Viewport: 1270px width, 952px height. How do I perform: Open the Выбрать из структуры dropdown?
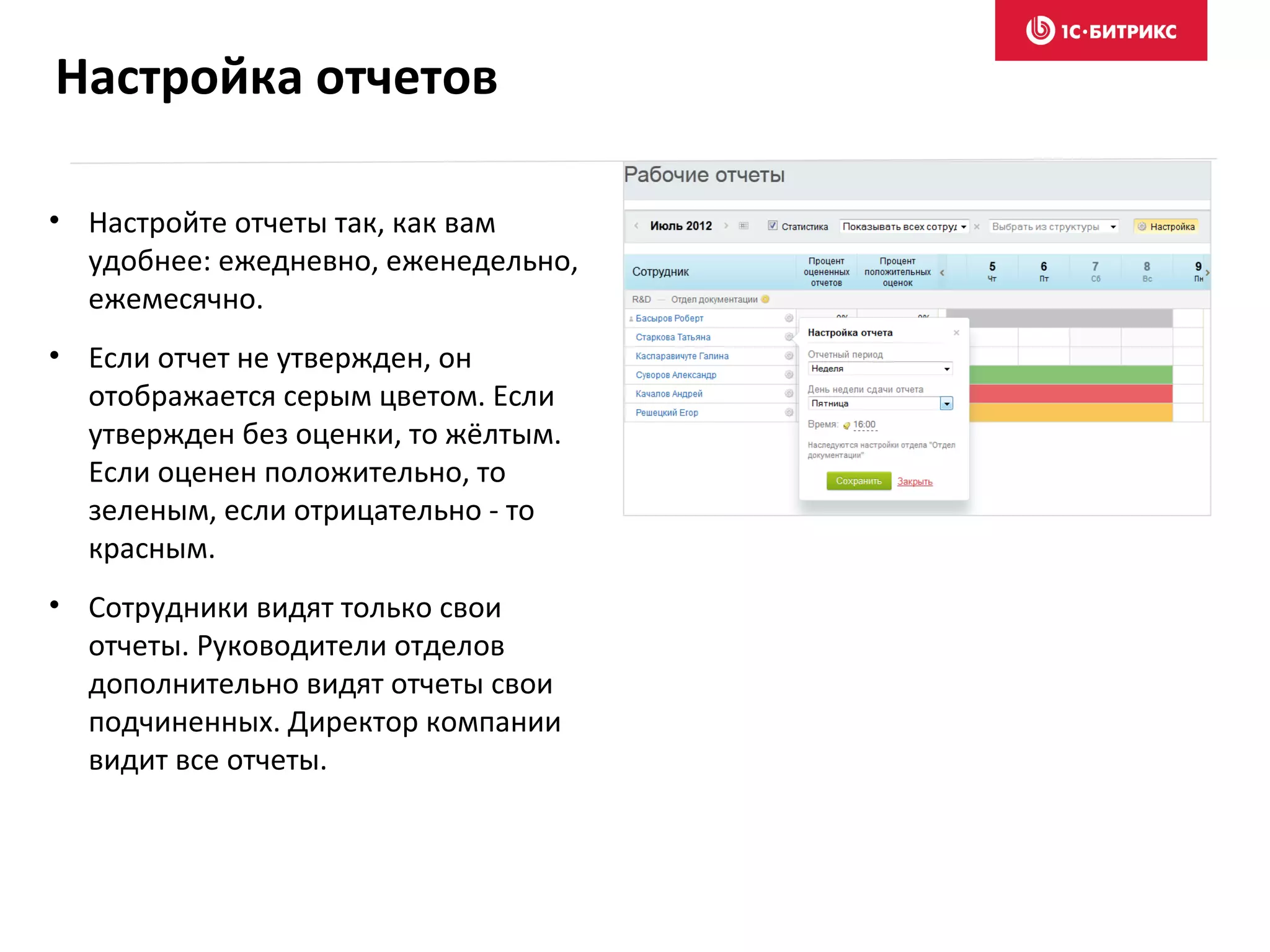pyautogui.click(x=1054, y=227)
